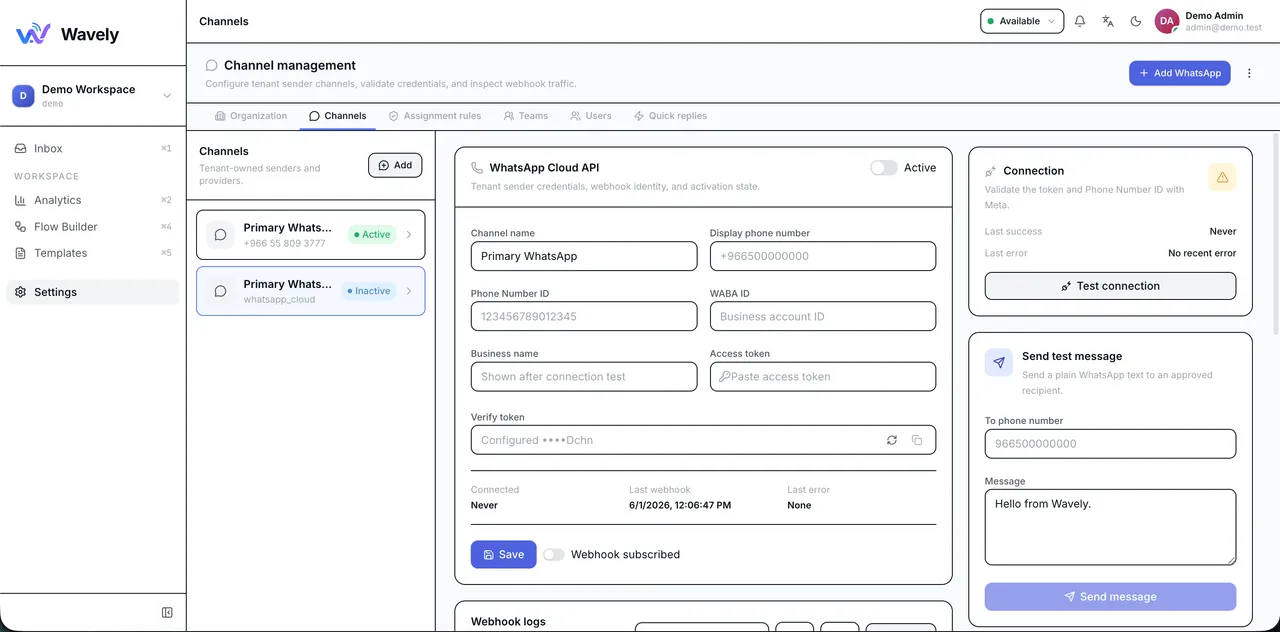The width and height of the screenshot is (1280, 632).
Task: Click the Send message button
Action: click(1110, 597)
